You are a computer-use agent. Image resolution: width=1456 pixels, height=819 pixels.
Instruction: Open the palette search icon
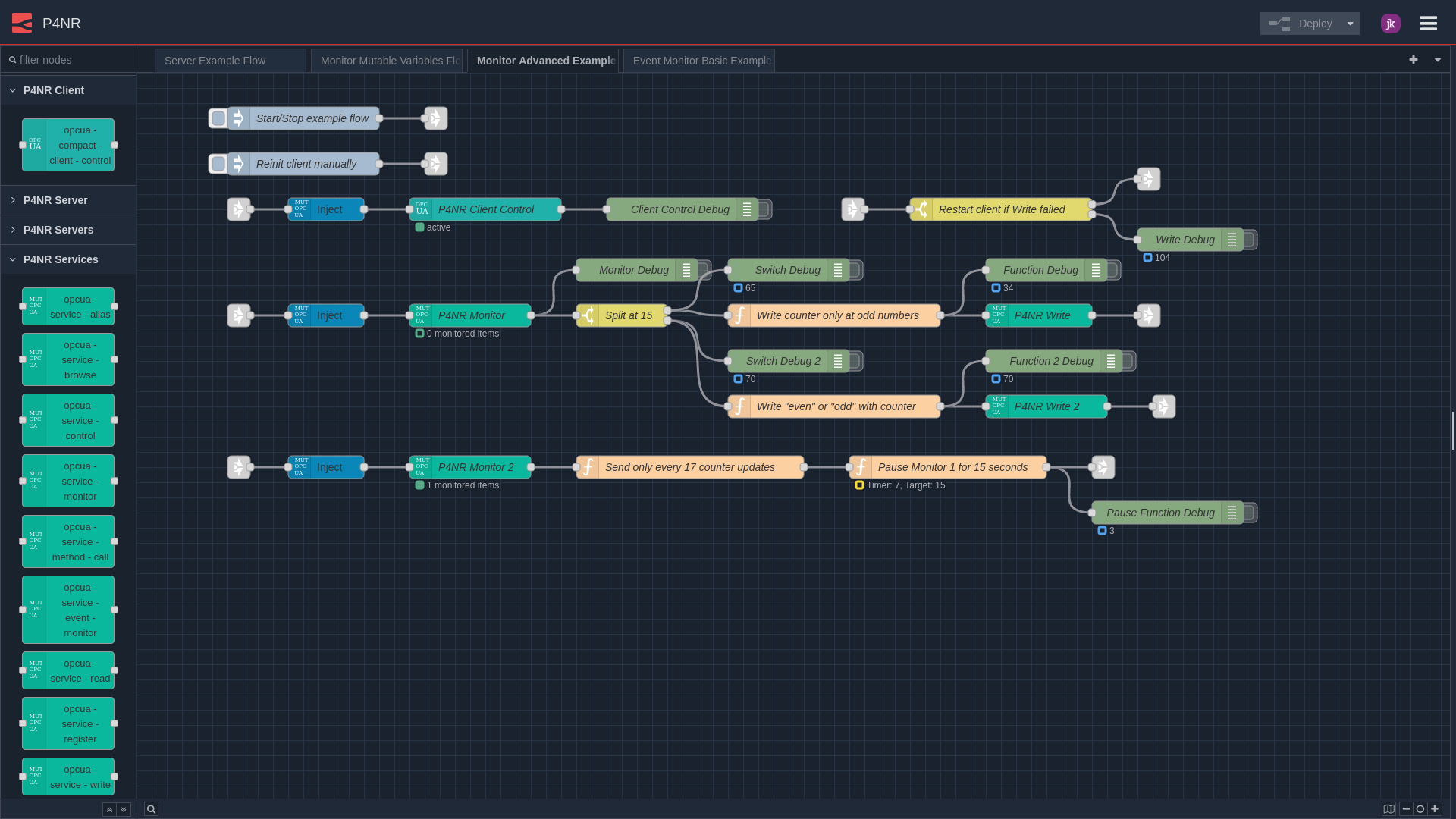151,809
